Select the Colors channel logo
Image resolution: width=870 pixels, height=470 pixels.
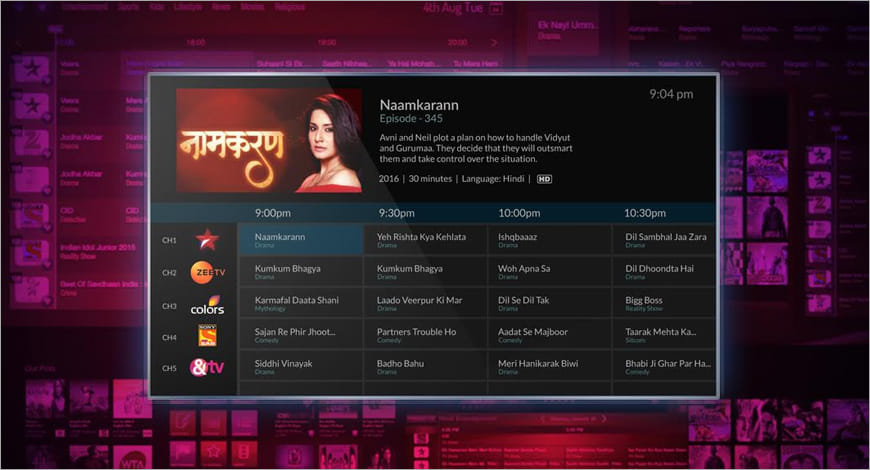(207, 305)
